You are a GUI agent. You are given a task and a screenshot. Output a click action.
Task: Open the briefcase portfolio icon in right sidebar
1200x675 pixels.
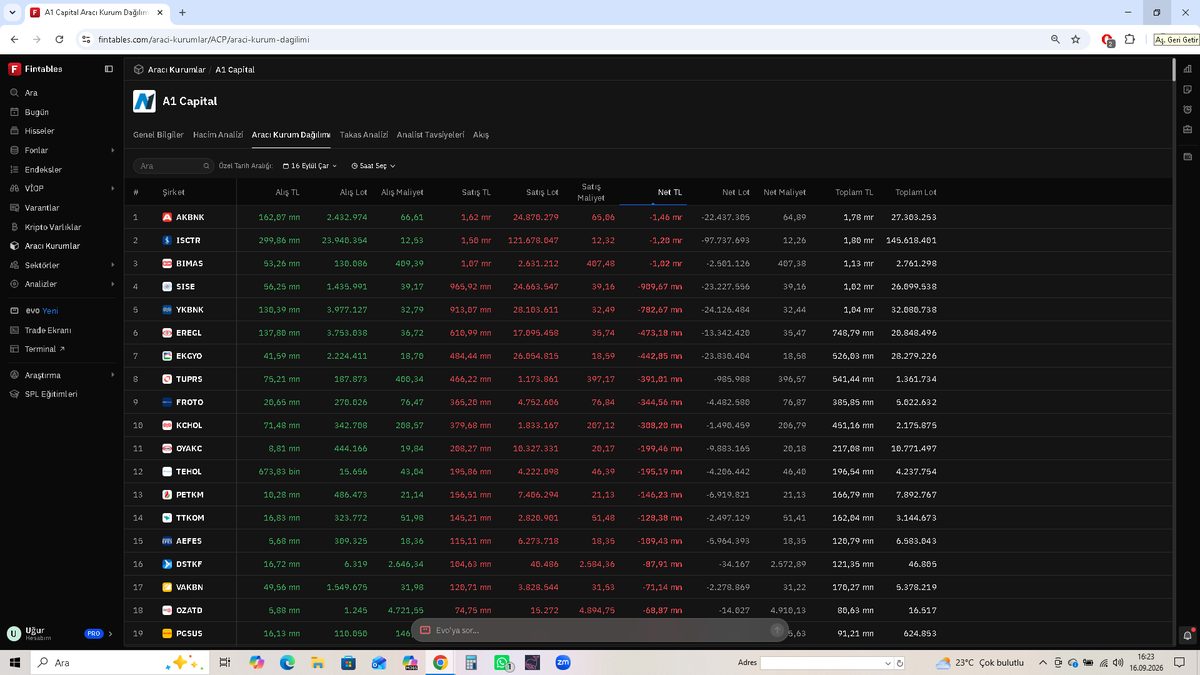tap(1186, 129)
